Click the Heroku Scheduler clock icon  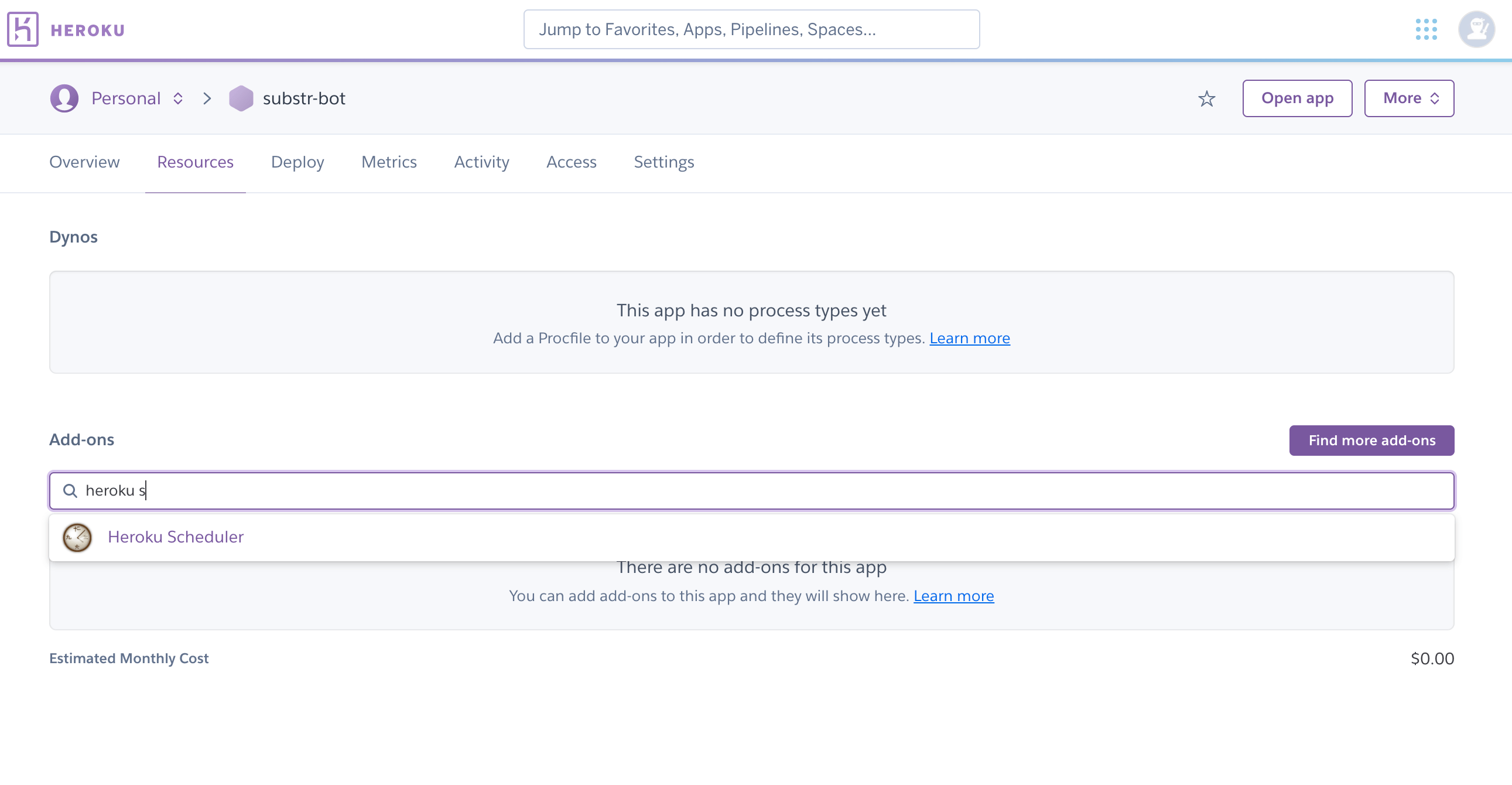[77, 537]
